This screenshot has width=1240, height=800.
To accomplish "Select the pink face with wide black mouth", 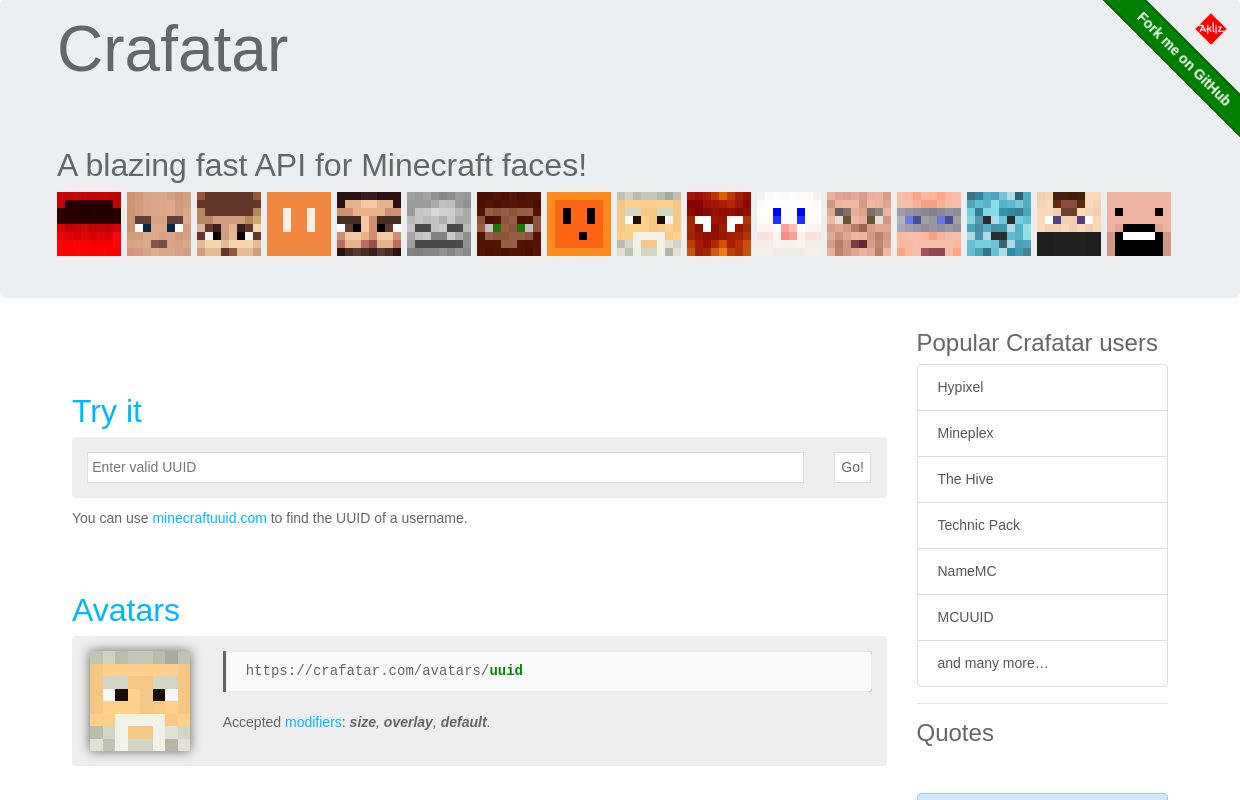I will [1139, 224].
